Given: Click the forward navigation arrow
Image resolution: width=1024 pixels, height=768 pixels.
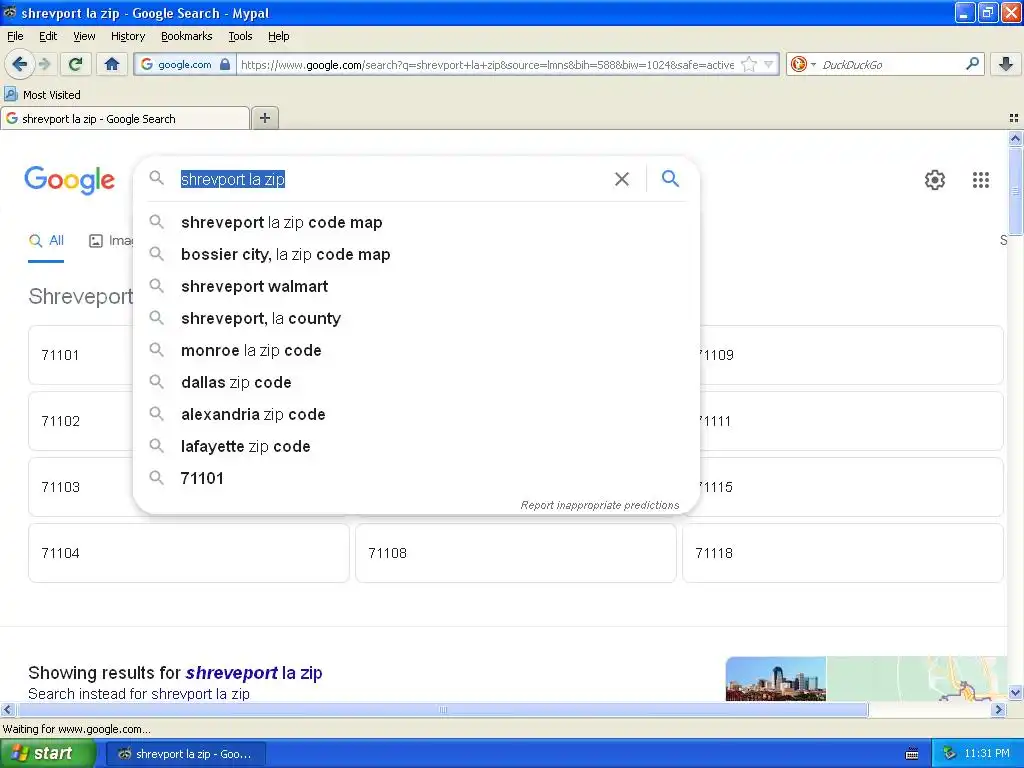Looking at the screenshot, I should (x=44, y=64).
